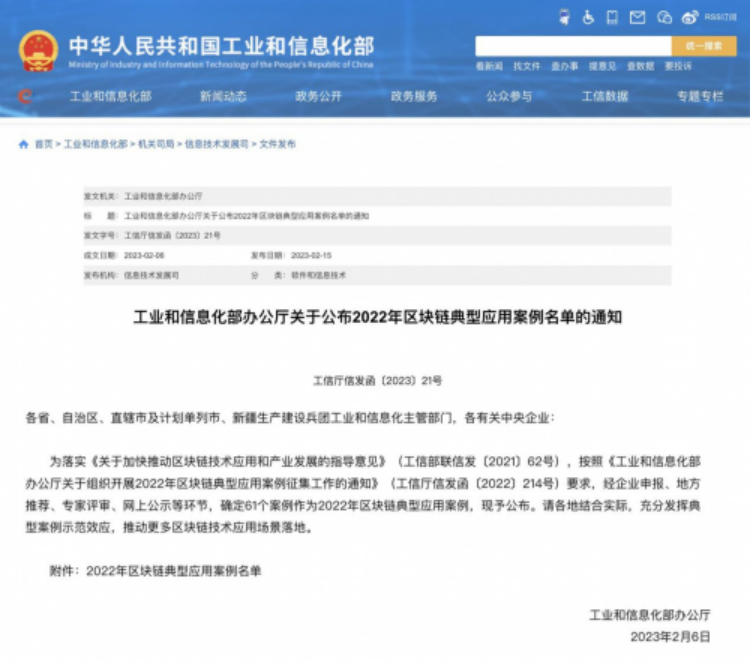Screen dimensions: 750x662
Task: Focus the site search input box
Action: pos(573,46)
